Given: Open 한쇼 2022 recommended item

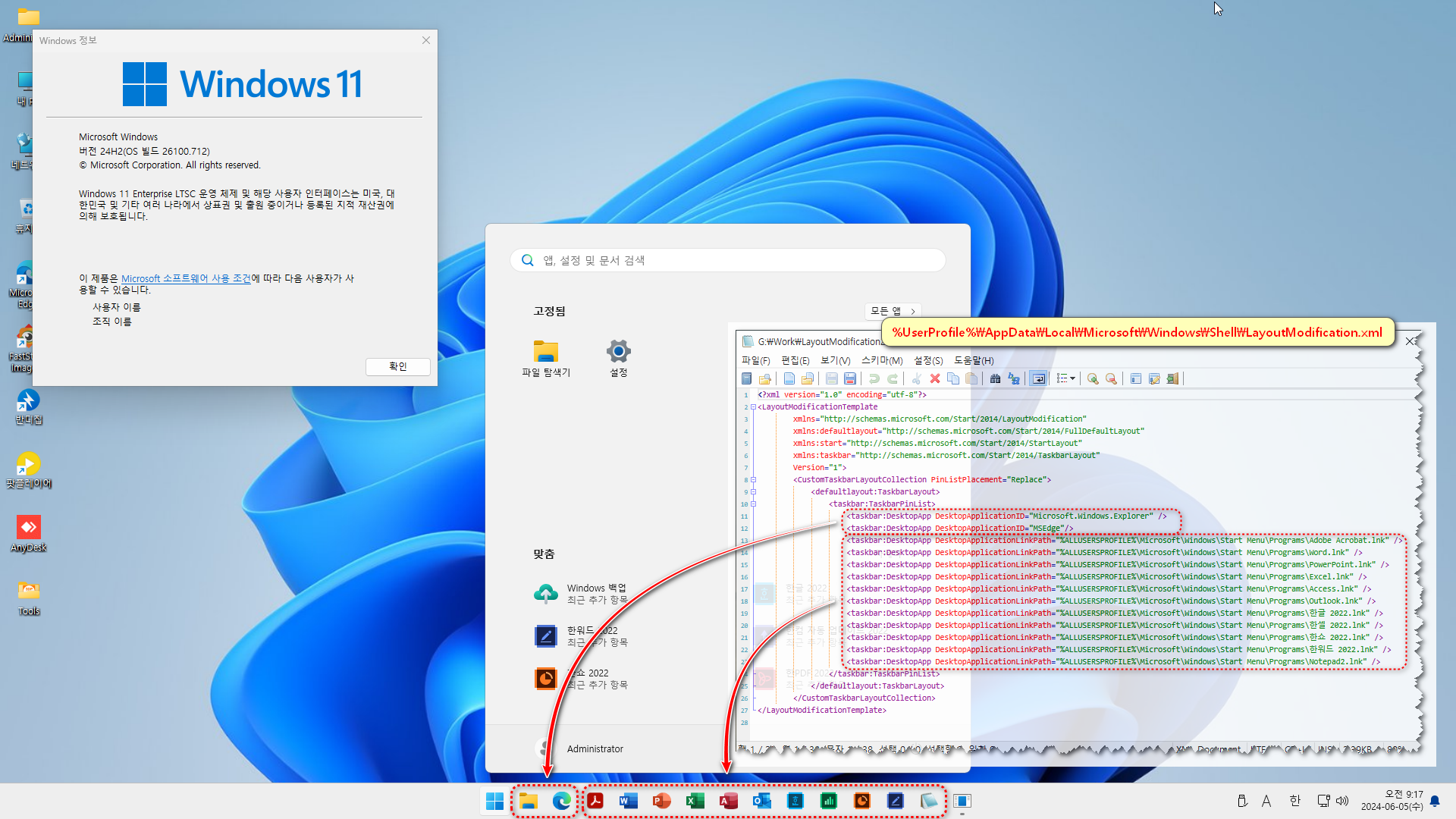Looking at the screenshot, I should click(582, 679).
